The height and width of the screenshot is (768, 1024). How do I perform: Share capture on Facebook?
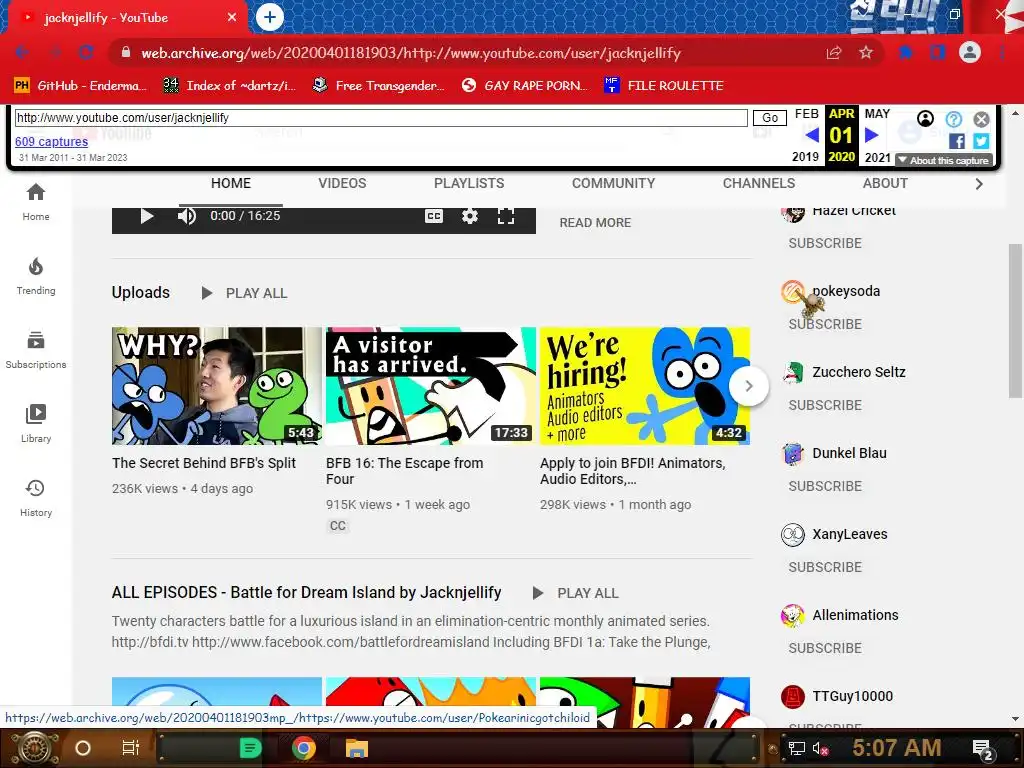pos(957,141)
